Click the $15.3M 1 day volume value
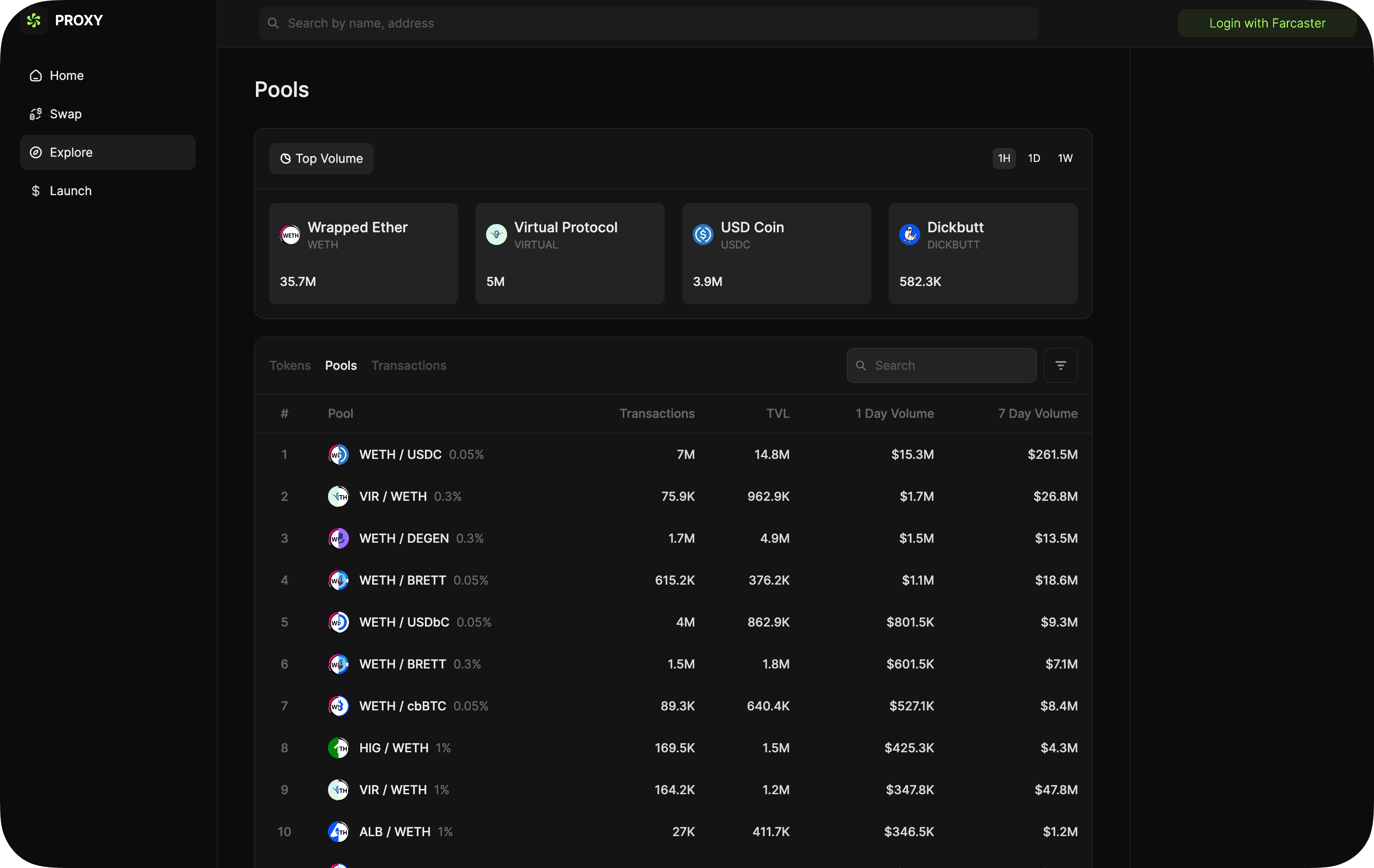 click(912, 455)
